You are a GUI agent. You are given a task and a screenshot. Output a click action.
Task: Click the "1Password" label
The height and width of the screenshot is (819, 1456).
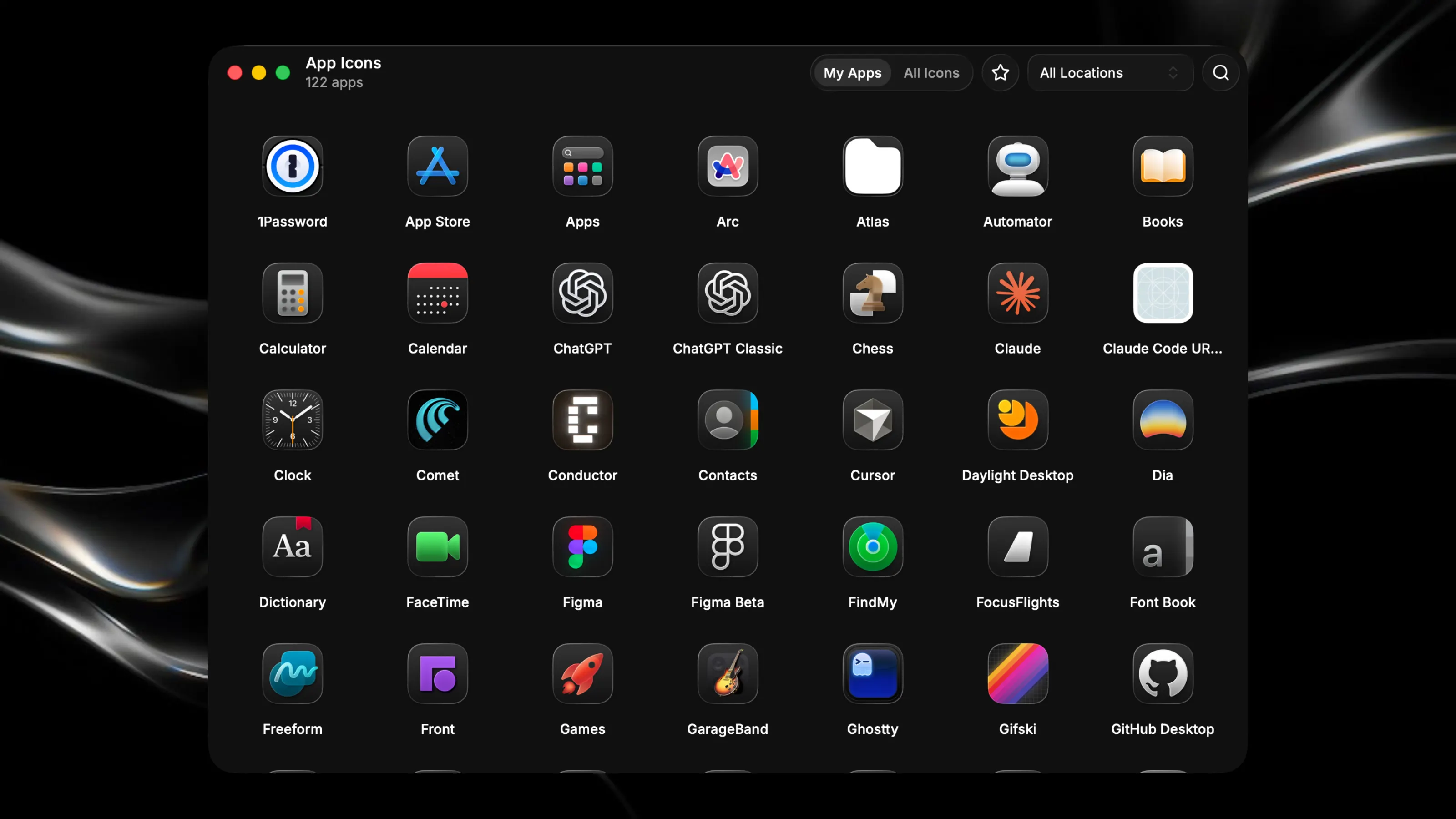tap(292, 222)
